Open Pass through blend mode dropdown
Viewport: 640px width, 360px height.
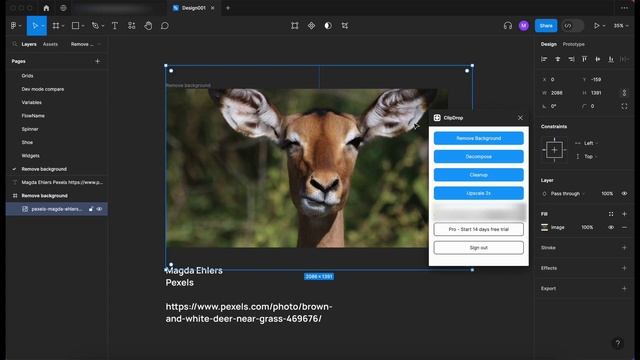tap(568, 193)
